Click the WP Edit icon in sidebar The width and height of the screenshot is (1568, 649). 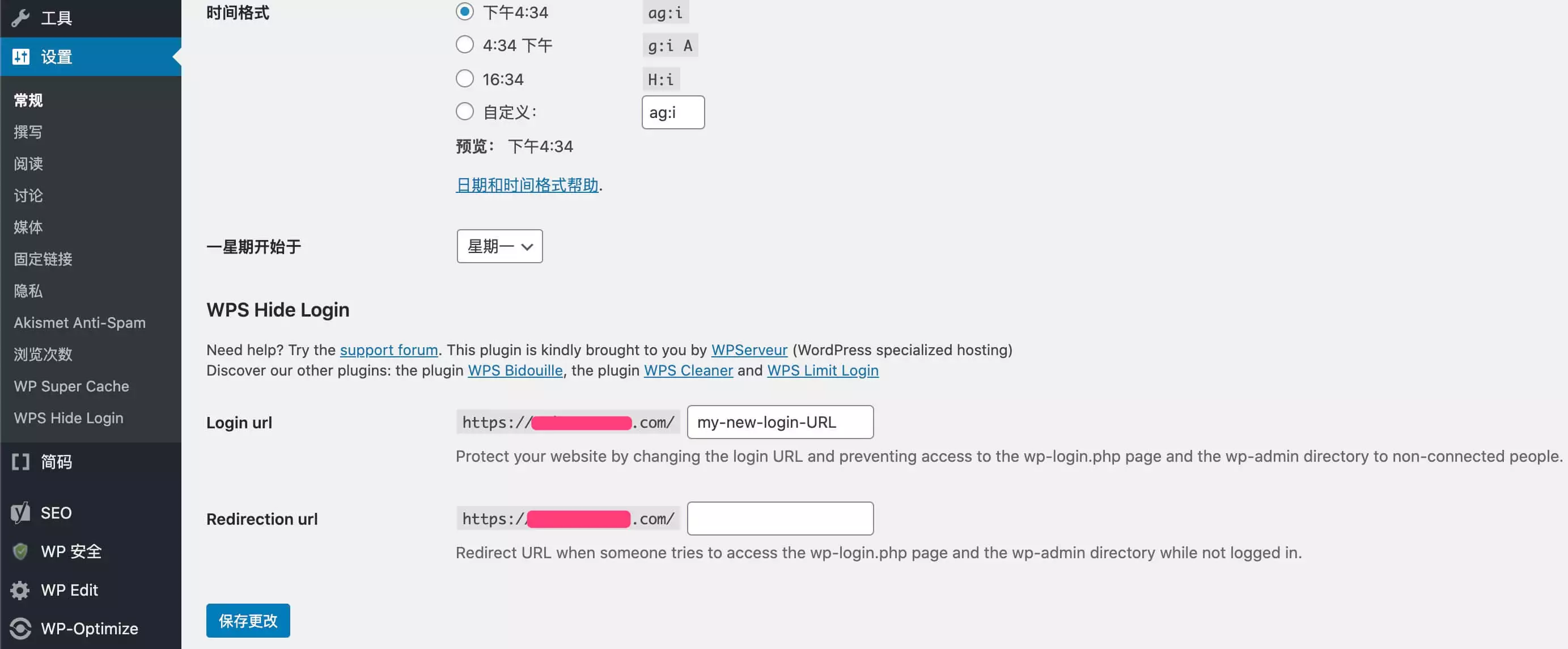(20, 590)
